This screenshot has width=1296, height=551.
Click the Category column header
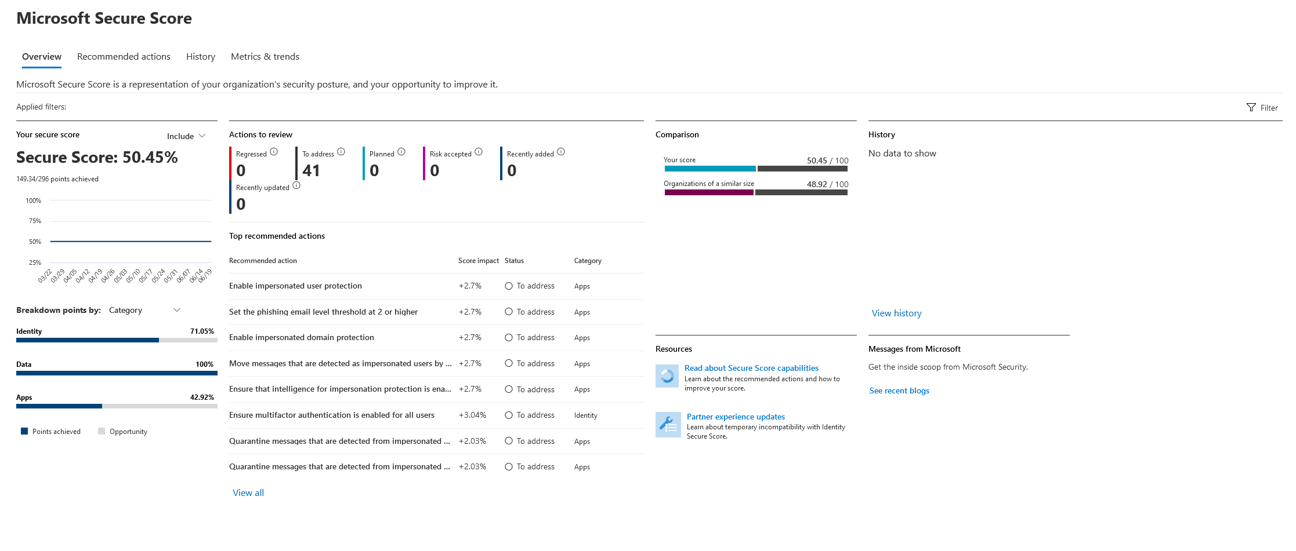(x=588, y=261)
